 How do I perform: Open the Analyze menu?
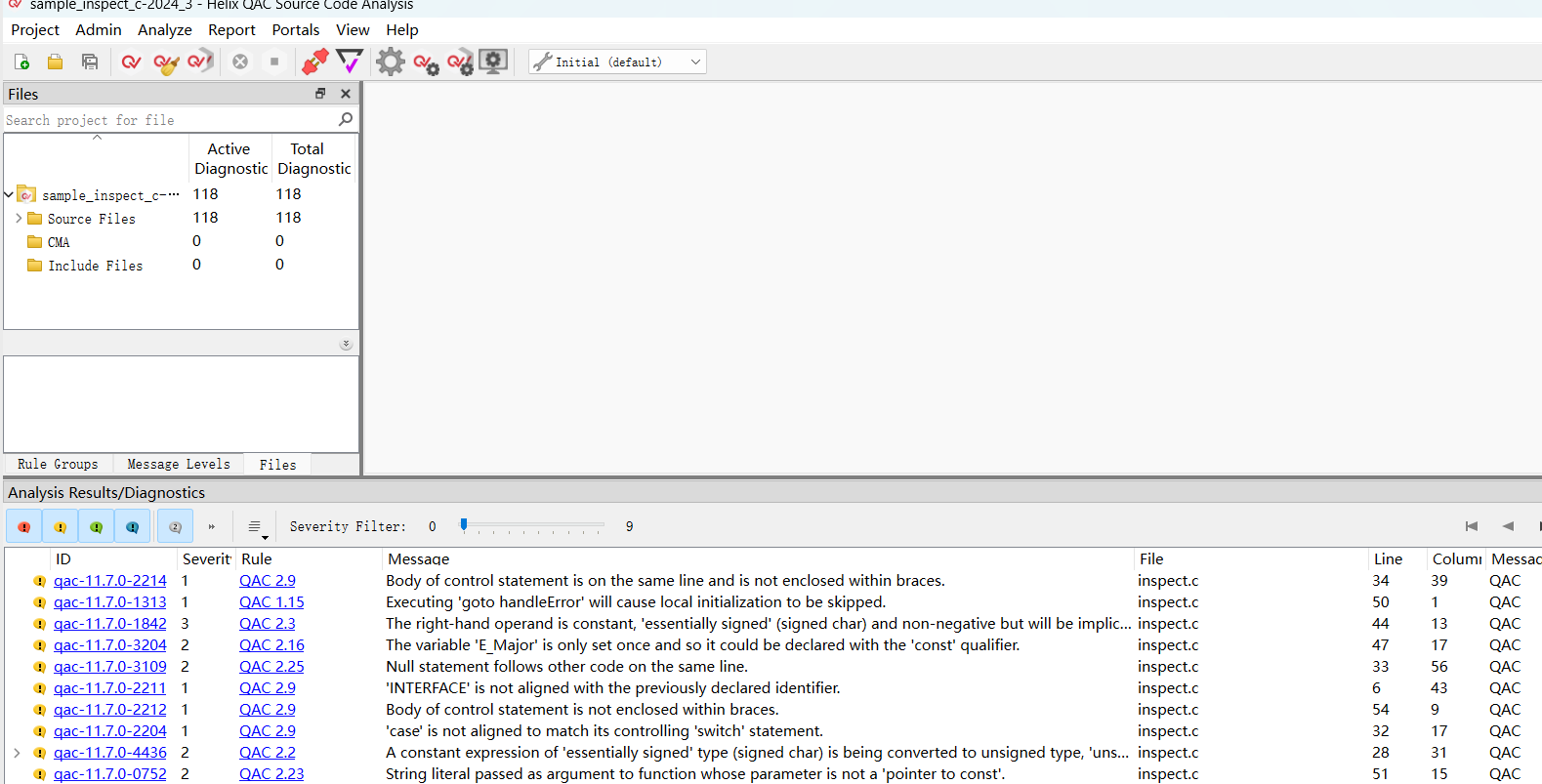click(164, 30)
